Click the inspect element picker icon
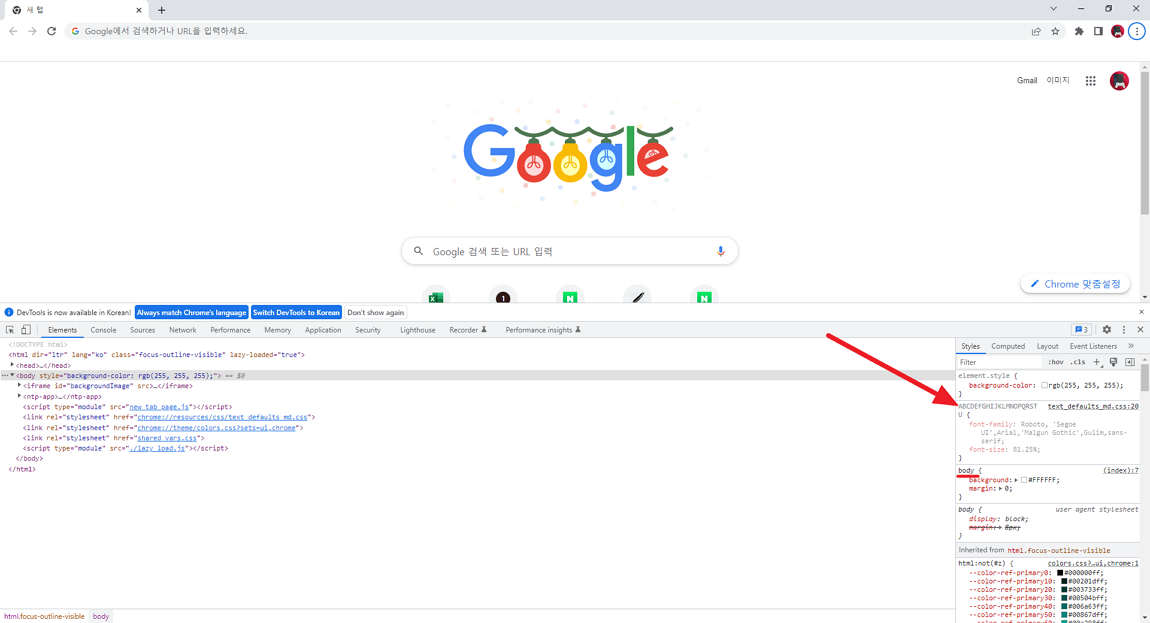The image size is (1150, 623). [x=10, y=330]
